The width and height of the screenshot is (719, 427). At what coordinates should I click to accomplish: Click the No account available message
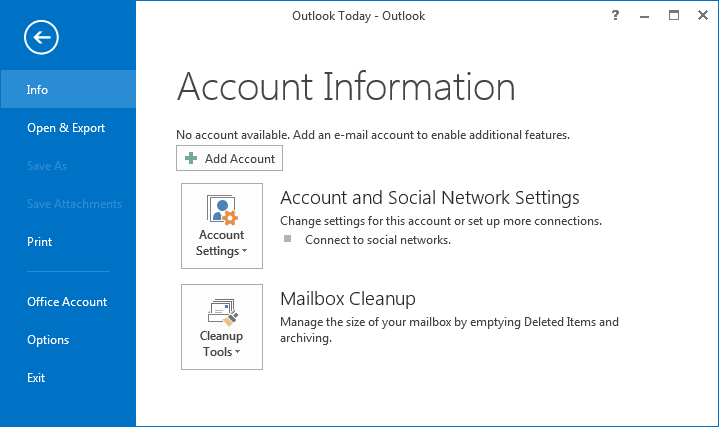coord(373,135)
